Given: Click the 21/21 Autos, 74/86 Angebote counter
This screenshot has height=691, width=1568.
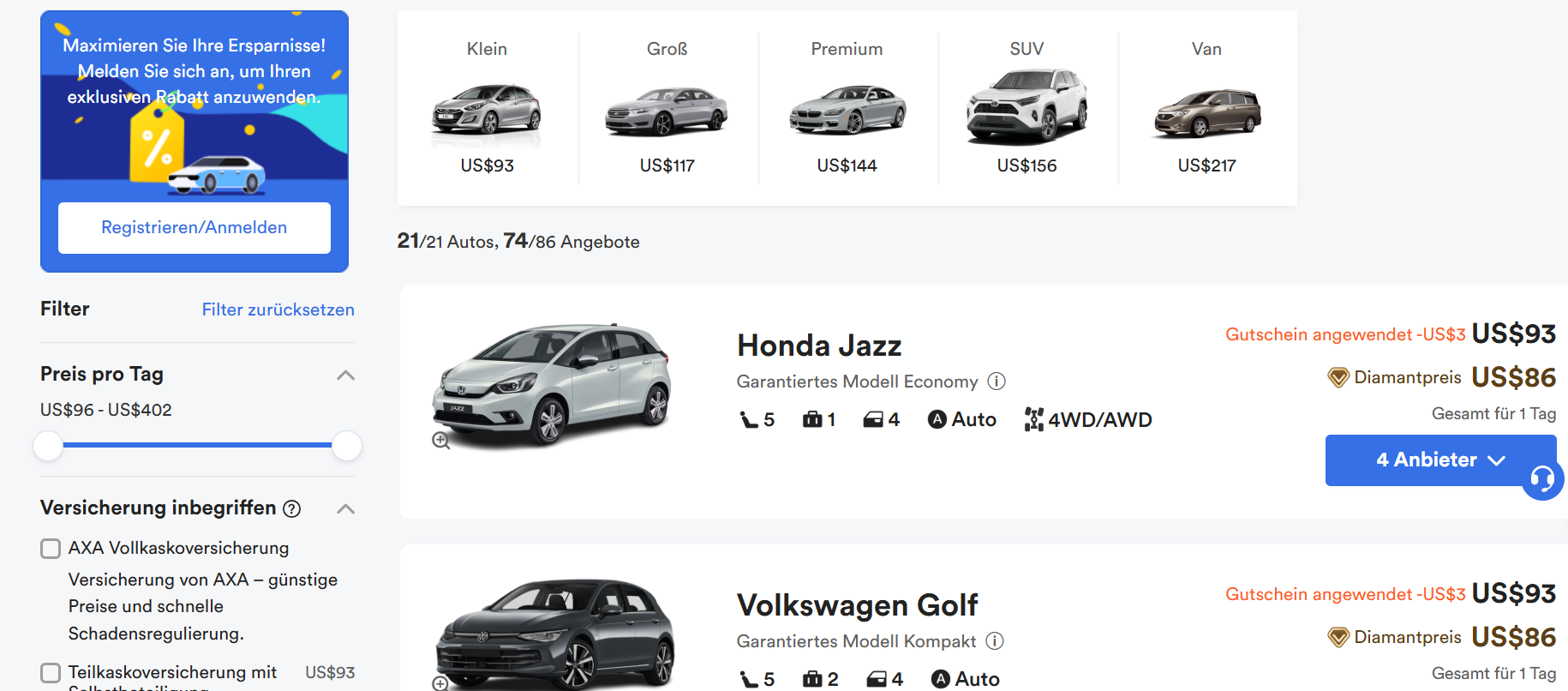Looking at the screenshot, I should [x=518, y=242].
